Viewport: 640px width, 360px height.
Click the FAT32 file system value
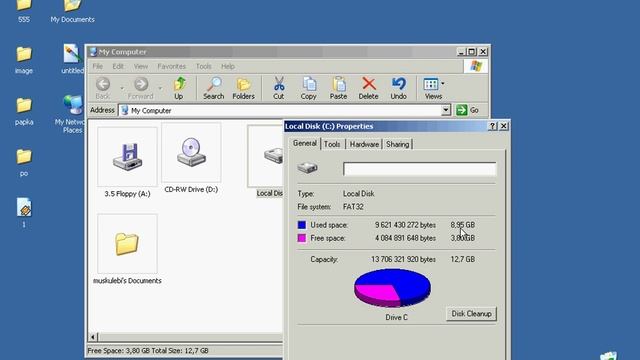(x=353, y=207)
